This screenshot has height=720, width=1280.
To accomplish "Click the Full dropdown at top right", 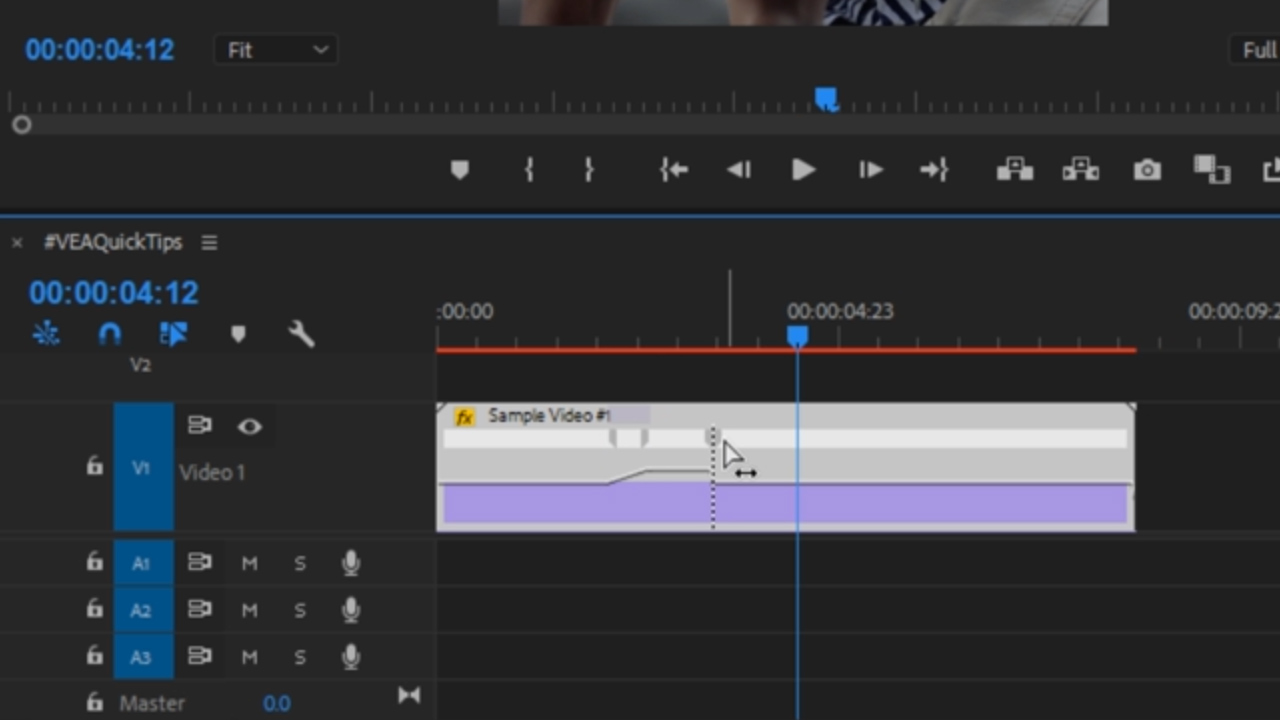I will (x=1258, y=50).
